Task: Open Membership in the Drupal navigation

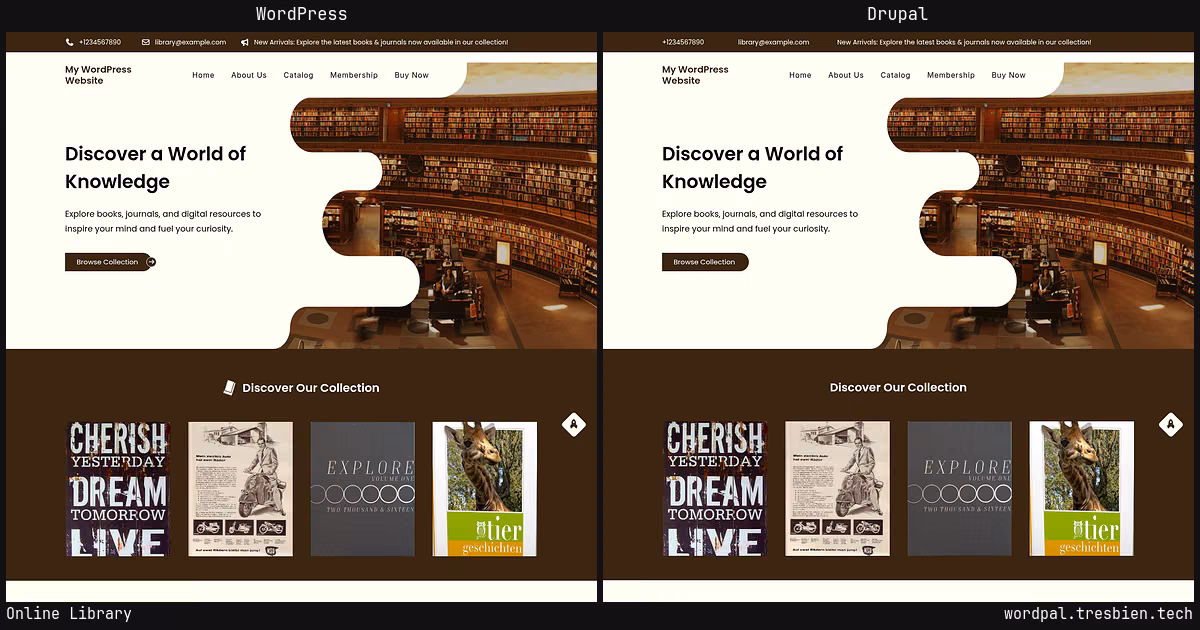Action: (x=951, y=75)
